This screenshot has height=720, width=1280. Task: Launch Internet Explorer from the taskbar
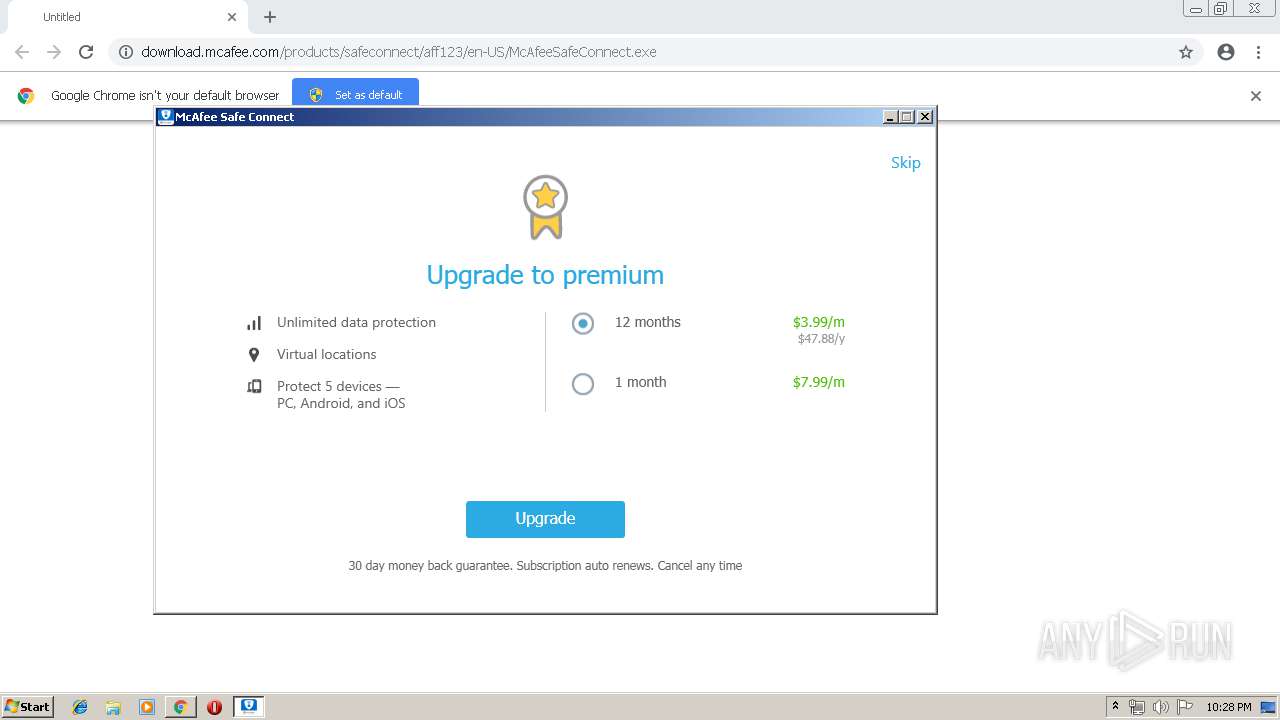[80, 707]
